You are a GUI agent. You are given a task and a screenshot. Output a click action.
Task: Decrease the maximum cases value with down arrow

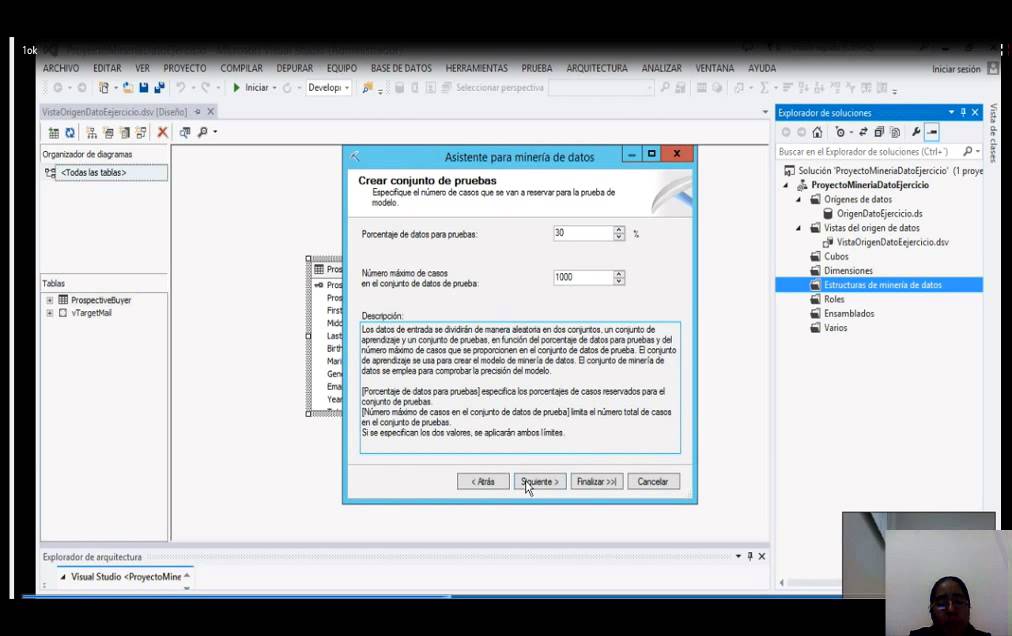click(619, 282)
